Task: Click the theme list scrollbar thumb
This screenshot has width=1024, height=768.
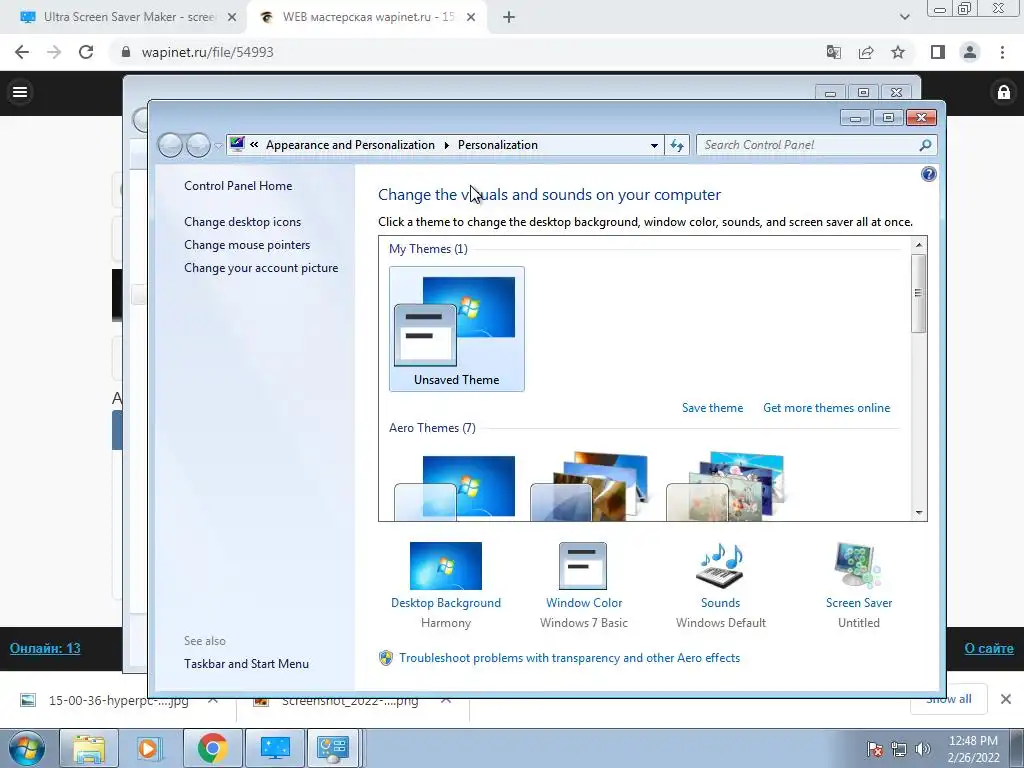Action: pyautogui.click(x=918, y=293)
